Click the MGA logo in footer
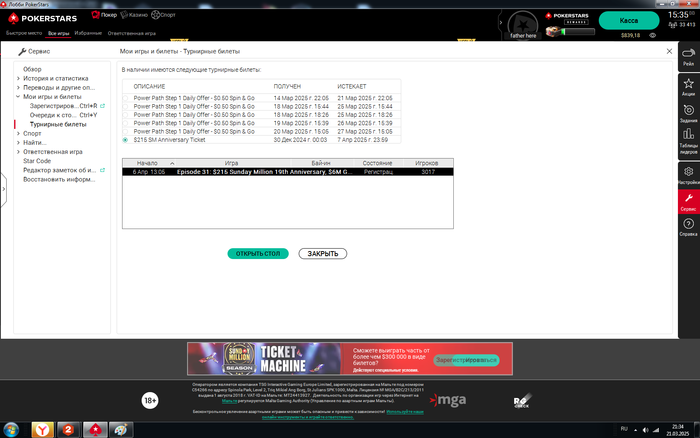 click(x=448, y=400)
